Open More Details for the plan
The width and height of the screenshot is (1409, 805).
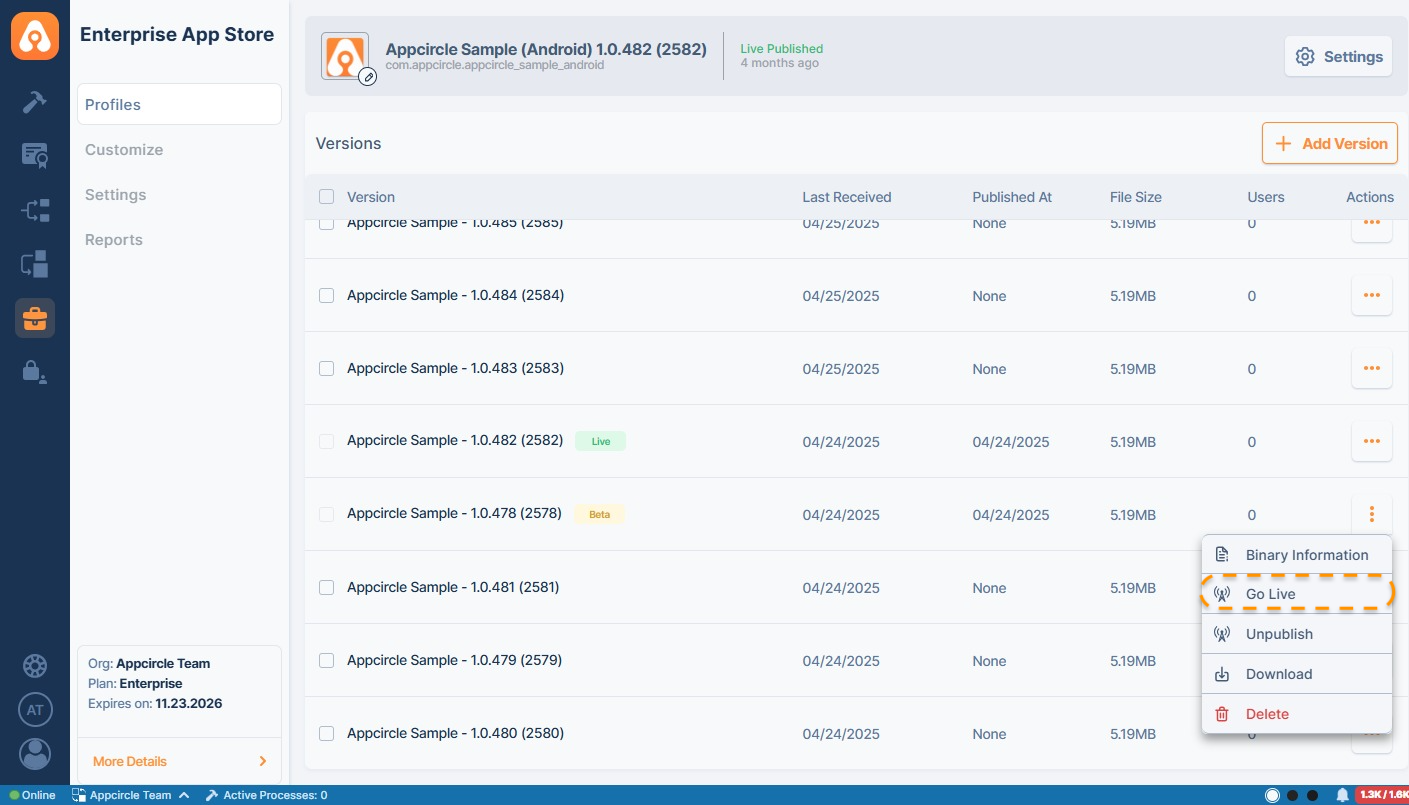[x=179, y=761]
